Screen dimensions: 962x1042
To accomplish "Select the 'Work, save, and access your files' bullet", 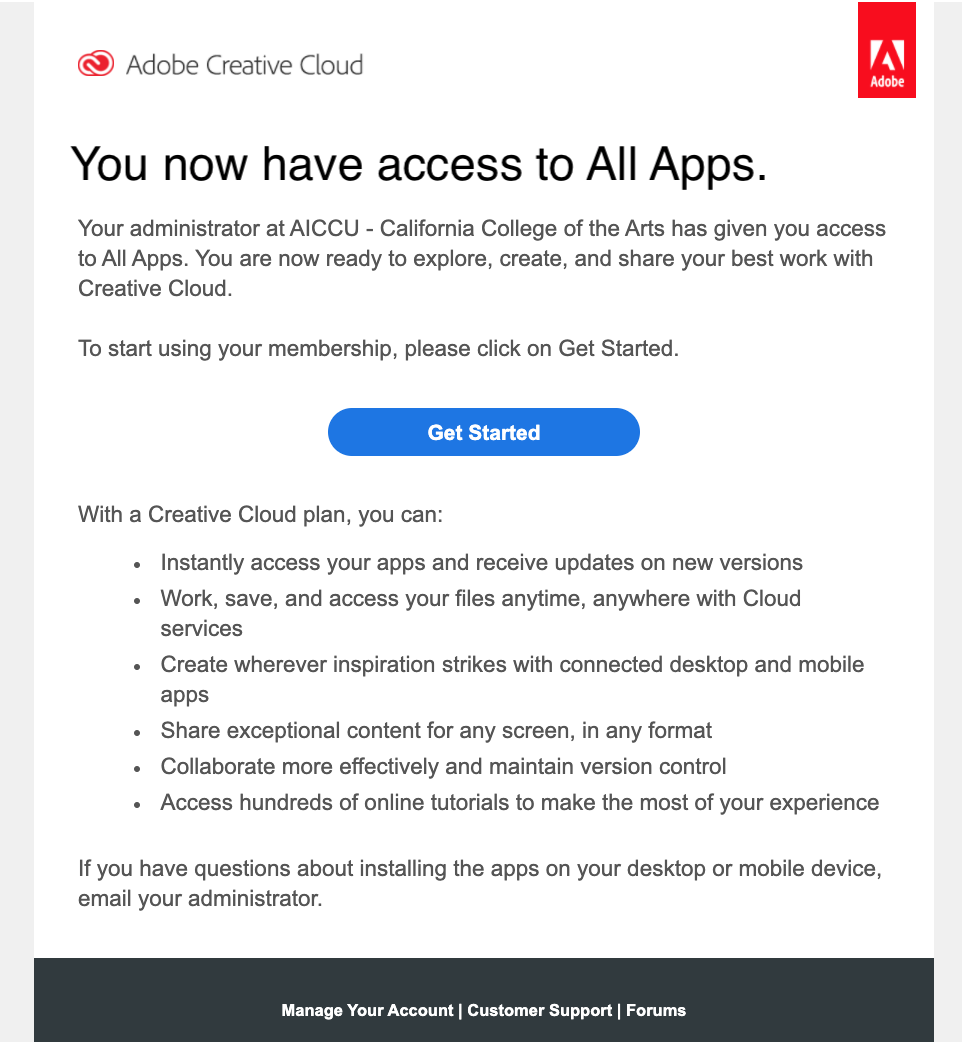I will point(481,613).
